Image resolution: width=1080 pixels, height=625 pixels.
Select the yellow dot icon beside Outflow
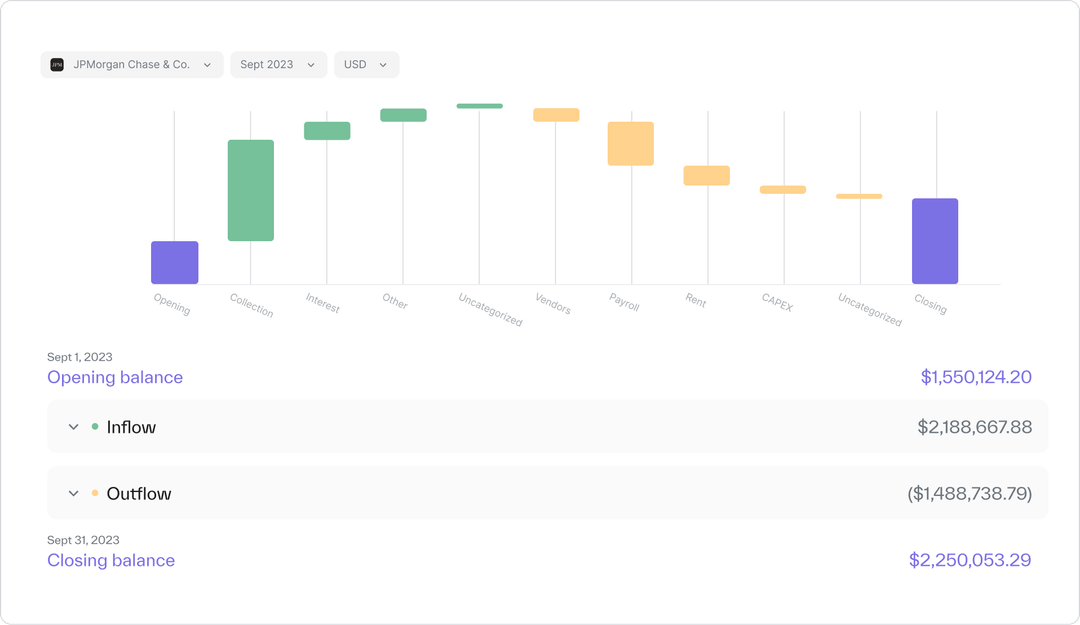95,492
